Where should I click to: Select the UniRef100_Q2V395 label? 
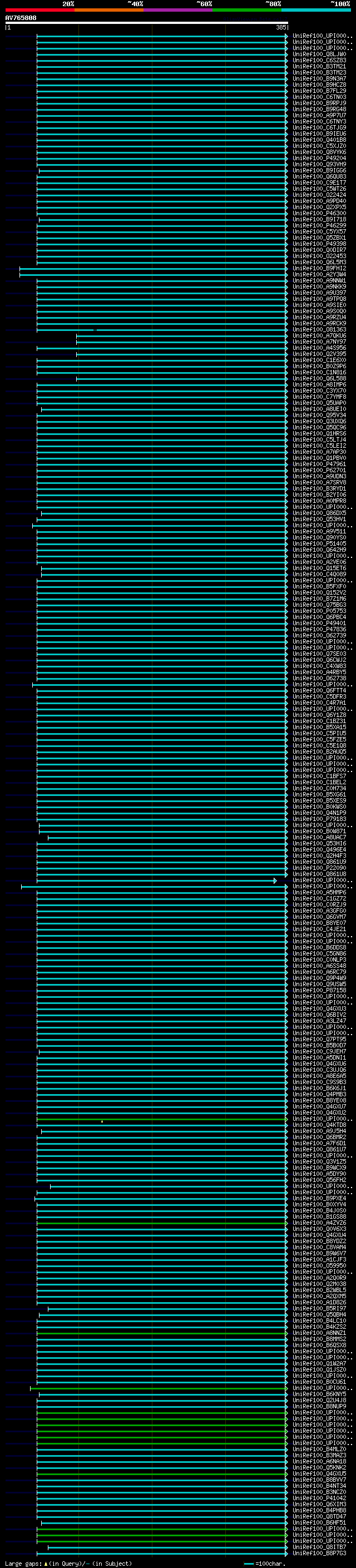(x=319, y=354)
